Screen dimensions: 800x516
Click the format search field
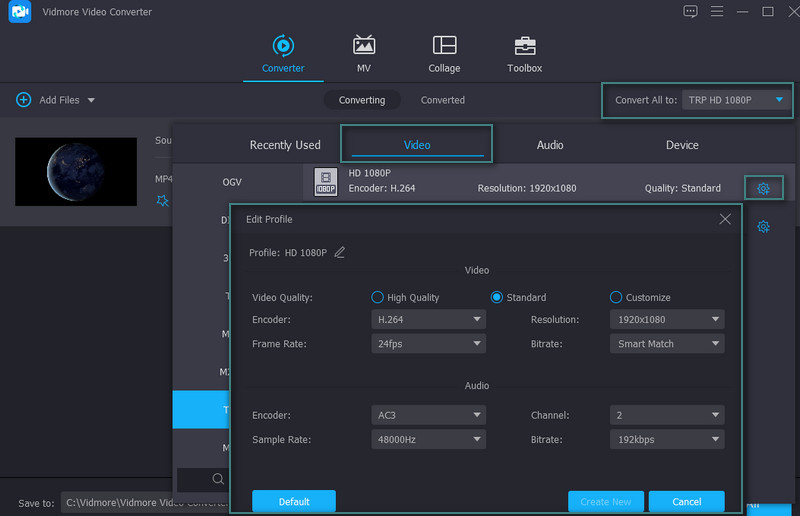click(x=203, y=479)
